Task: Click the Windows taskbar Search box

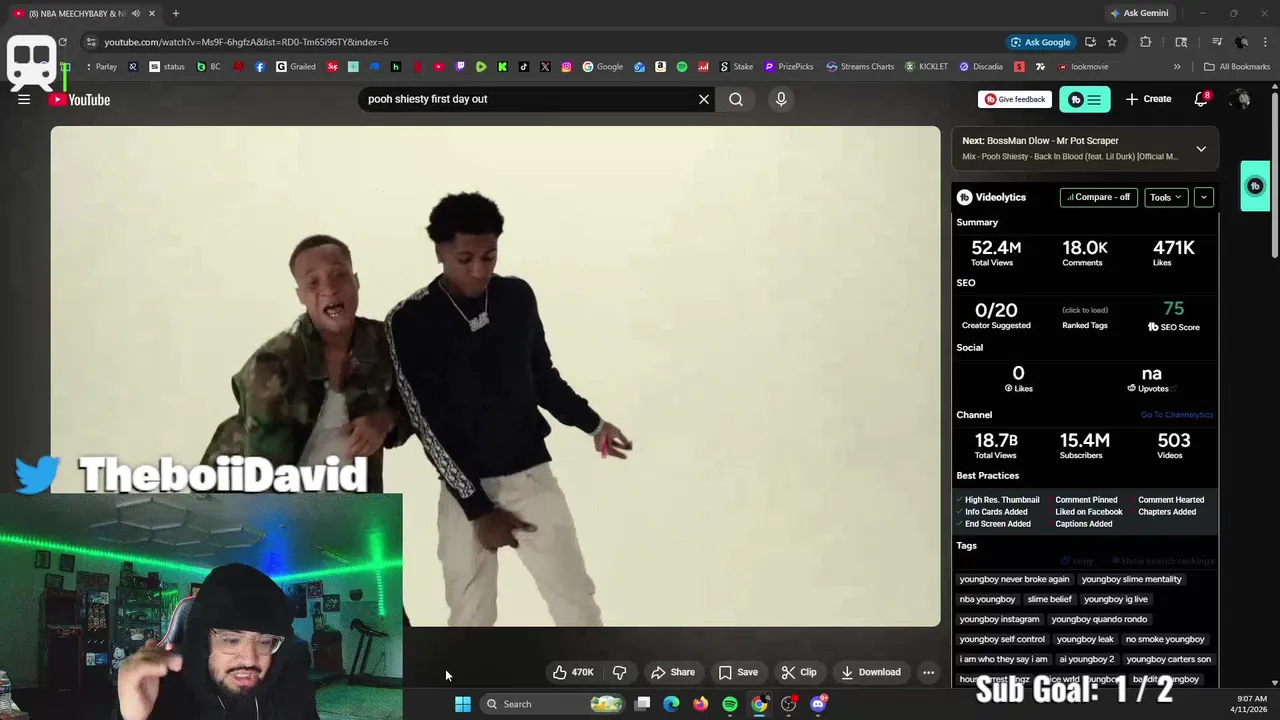Action: point(552,704)
